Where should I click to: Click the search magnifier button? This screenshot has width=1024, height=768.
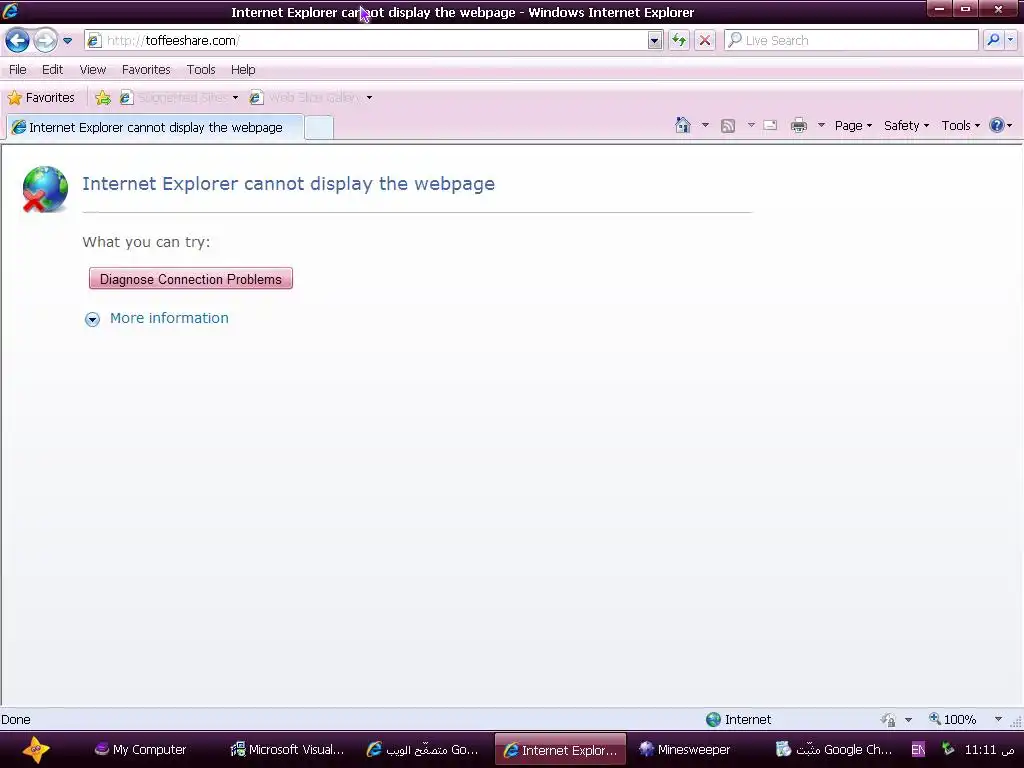(993, 40)
